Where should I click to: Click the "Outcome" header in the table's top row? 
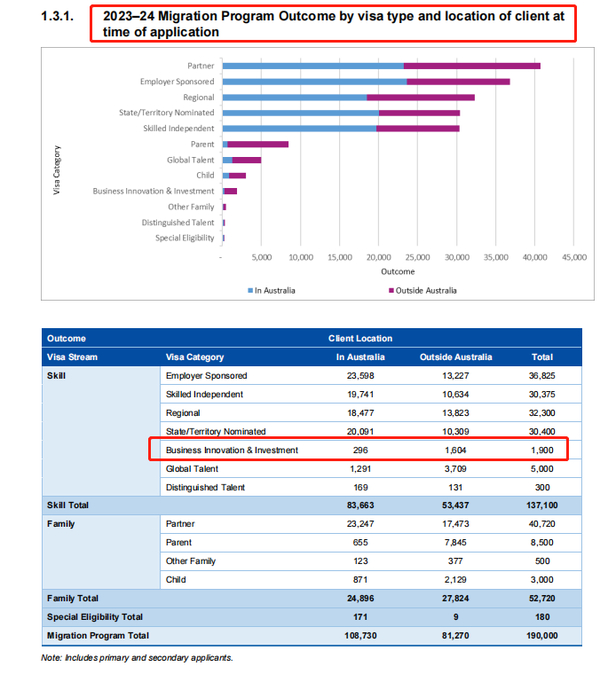coord(66,339)
